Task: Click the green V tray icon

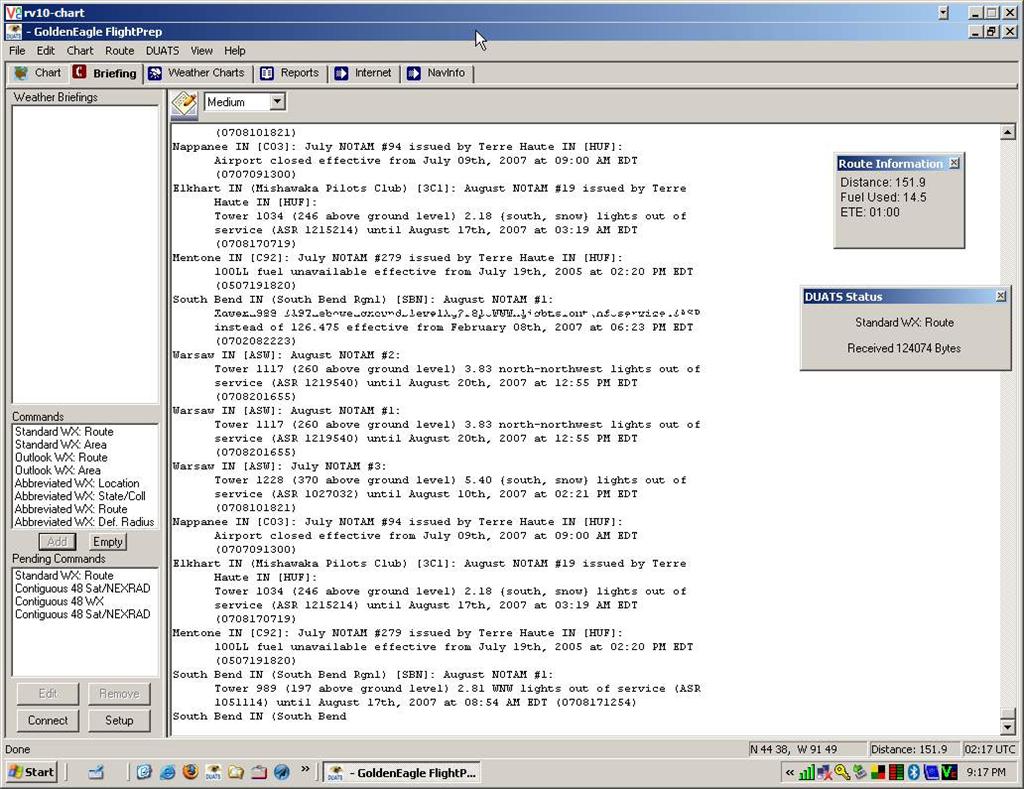Action: point(949,773)
